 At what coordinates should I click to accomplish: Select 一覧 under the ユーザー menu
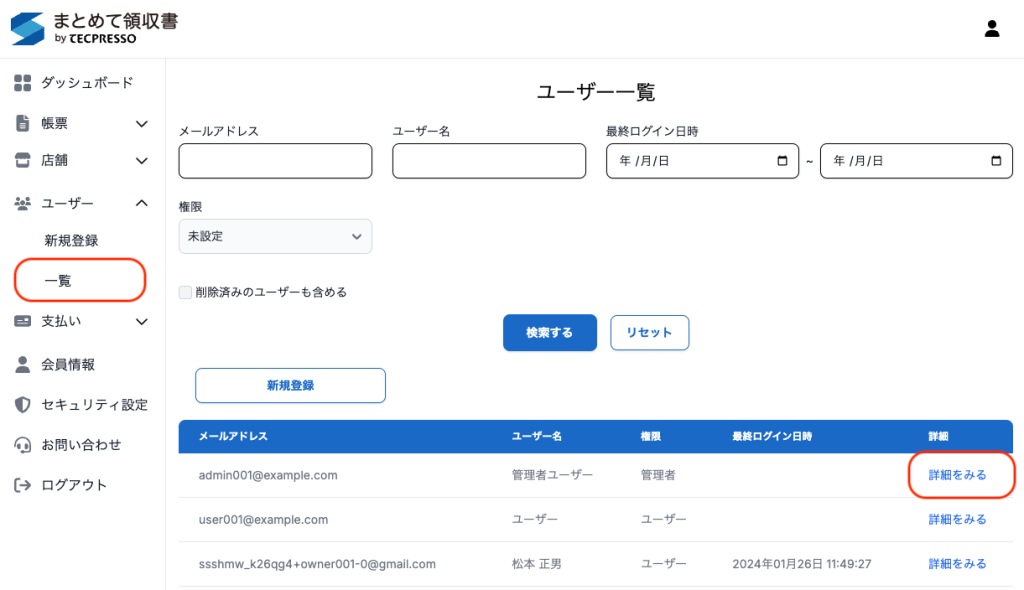point(58,281)
